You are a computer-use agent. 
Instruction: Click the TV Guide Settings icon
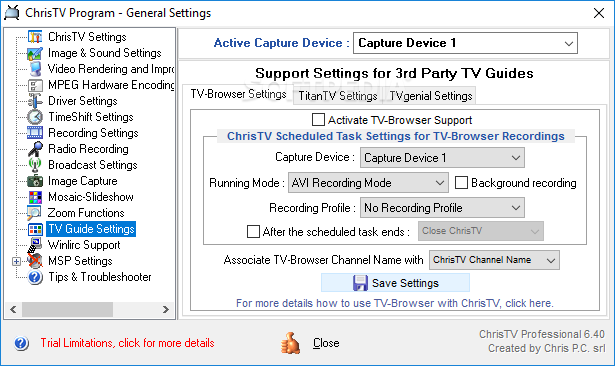coord(35,229)
